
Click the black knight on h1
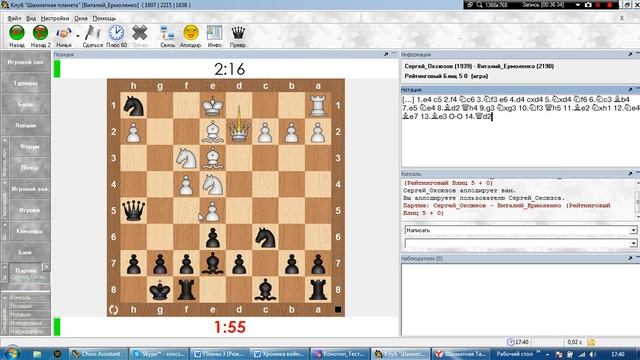pyautogui.click(x=133, y=105)
